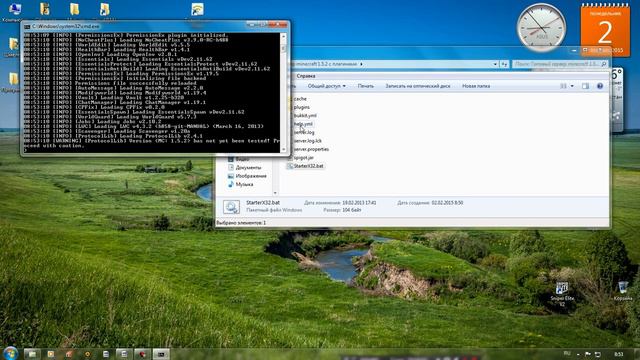
Task: Select the bukkit.yml file
Action: point(305,116)
